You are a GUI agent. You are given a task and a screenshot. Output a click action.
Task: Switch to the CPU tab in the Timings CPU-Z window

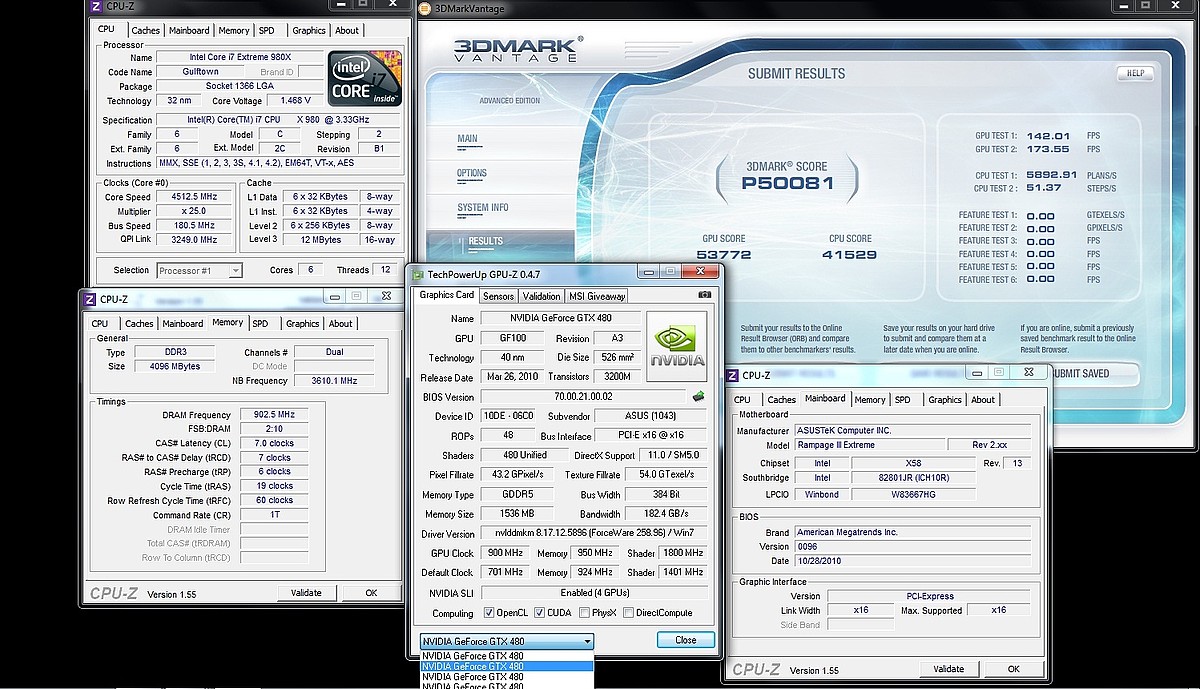100,323
